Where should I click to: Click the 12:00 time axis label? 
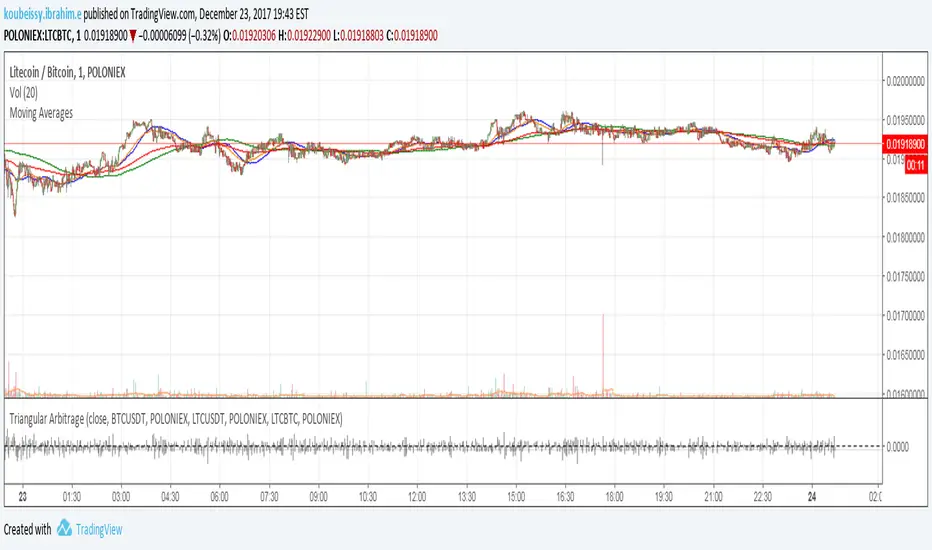tap(417, 496)
